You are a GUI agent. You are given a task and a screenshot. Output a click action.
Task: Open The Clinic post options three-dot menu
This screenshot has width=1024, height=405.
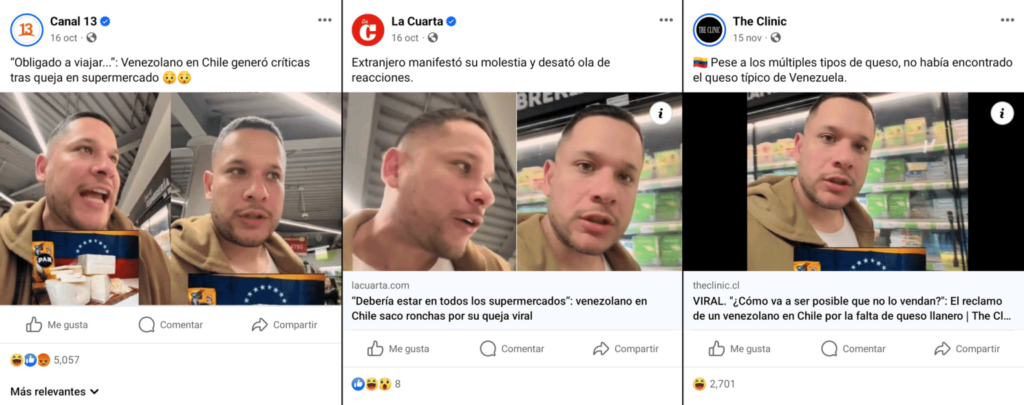tap(1007, 20)
